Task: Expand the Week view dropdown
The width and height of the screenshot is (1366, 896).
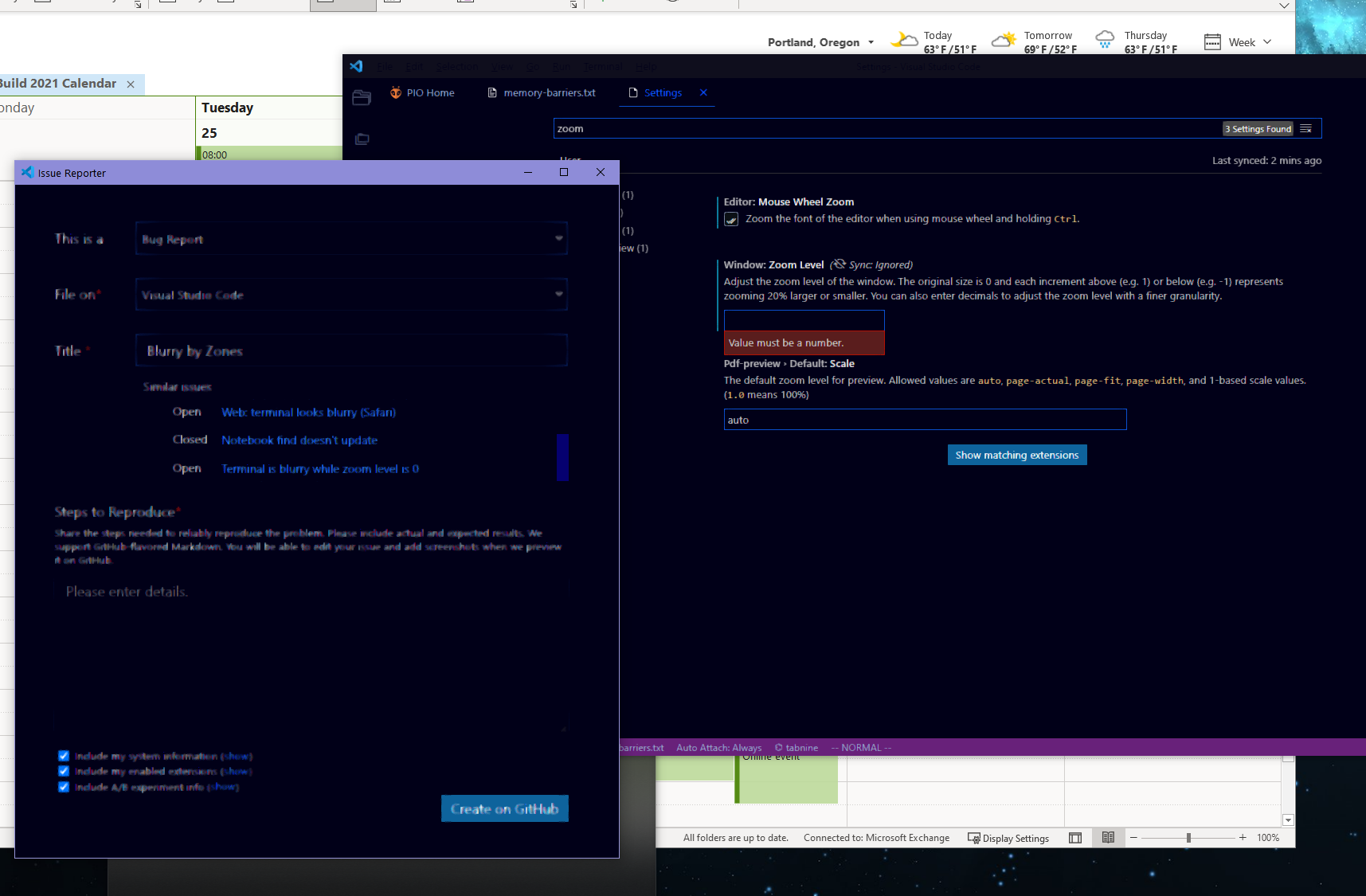Action: click(x=1266, y=41)
